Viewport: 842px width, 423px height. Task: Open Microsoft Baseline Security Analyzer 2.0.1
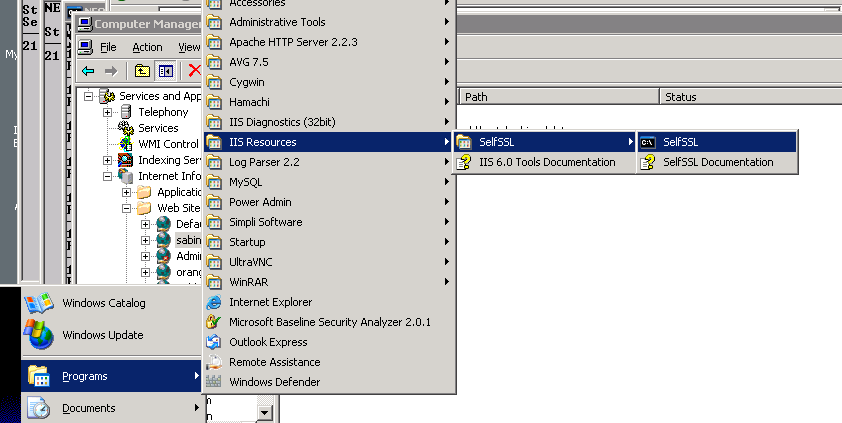[x=329, y=322]
